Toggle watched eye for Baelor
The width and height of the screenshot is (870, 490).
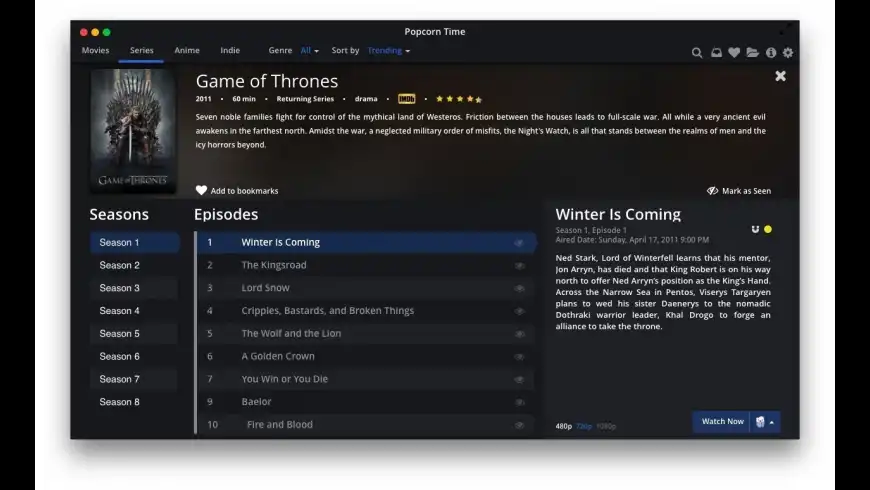click(x=519, y=402)
